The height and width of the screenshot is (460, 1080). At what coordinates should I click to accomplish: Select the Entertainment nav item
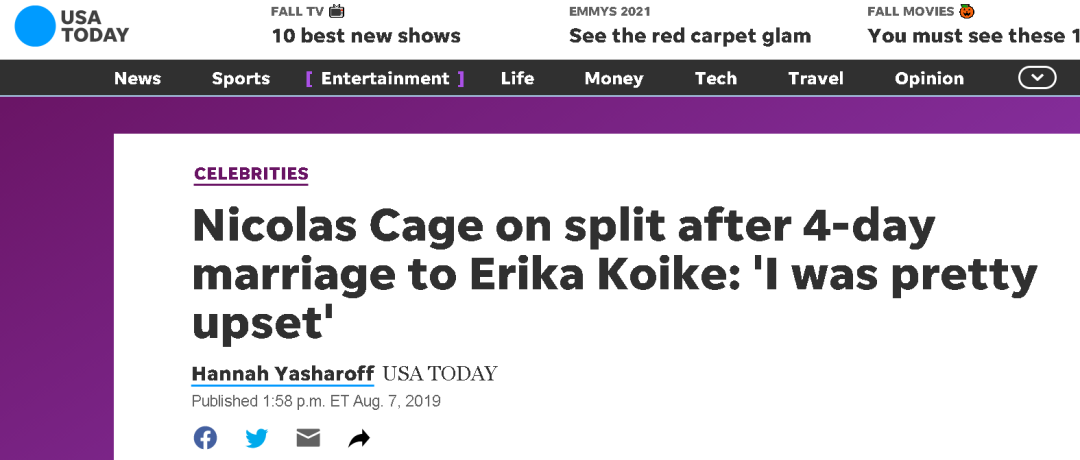point(385,79)
